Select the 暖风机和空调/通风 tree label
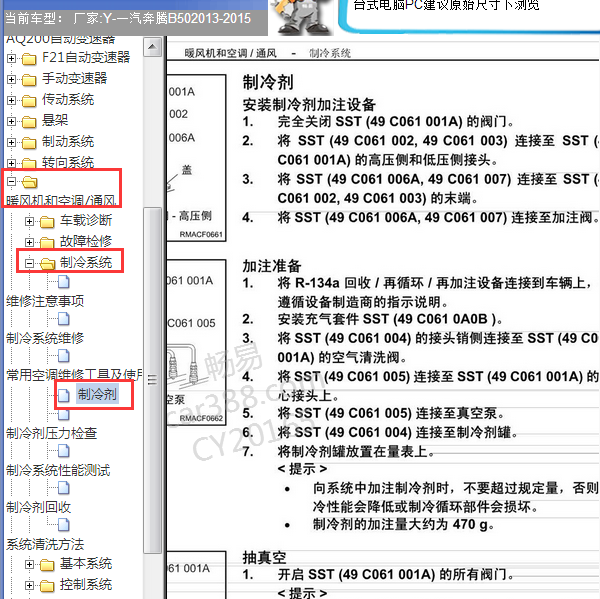Viewport: 600px width, 599px height. (61, 200)
